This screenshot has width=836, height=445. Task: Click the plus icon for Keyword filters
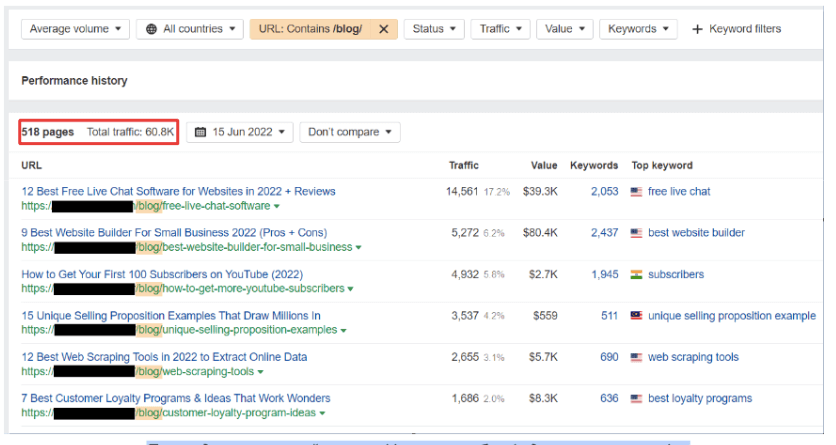(x=697, y=29)
